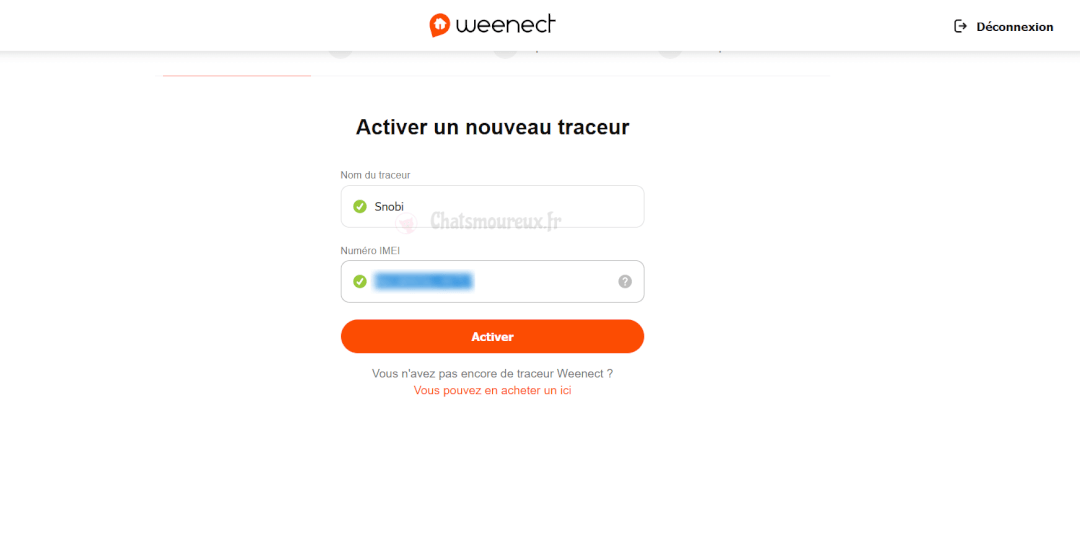Click third step circle in progress header

670,54
